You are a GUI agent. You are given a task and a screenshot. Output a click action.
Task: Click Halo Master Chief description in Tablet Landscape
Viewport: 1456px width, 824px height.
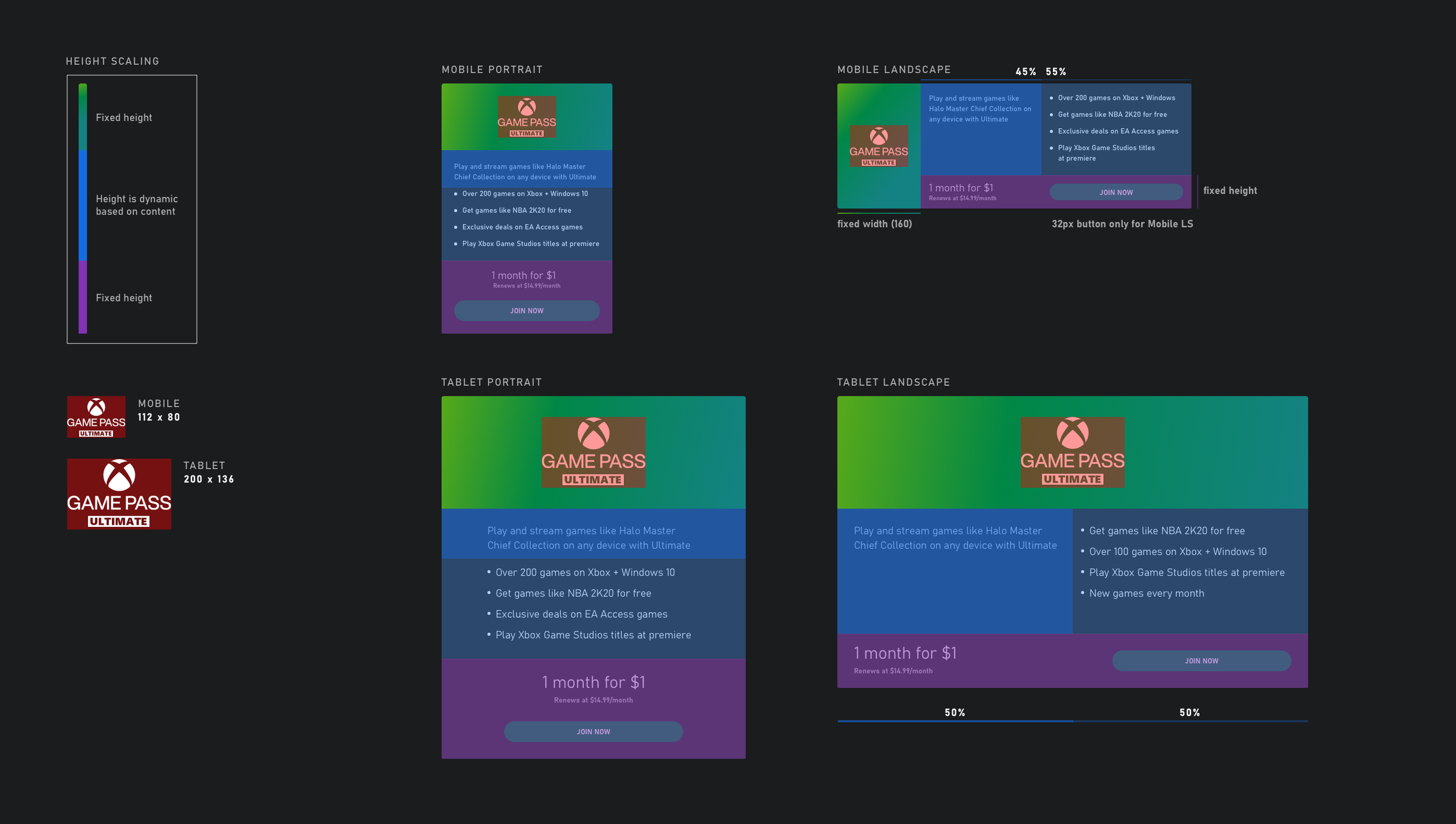point(955,538)
